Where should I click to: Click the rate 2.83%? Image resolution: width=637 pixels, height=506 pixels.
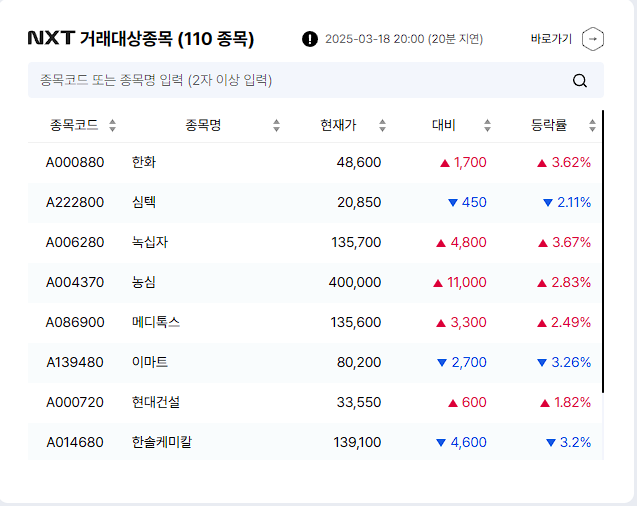571,282
